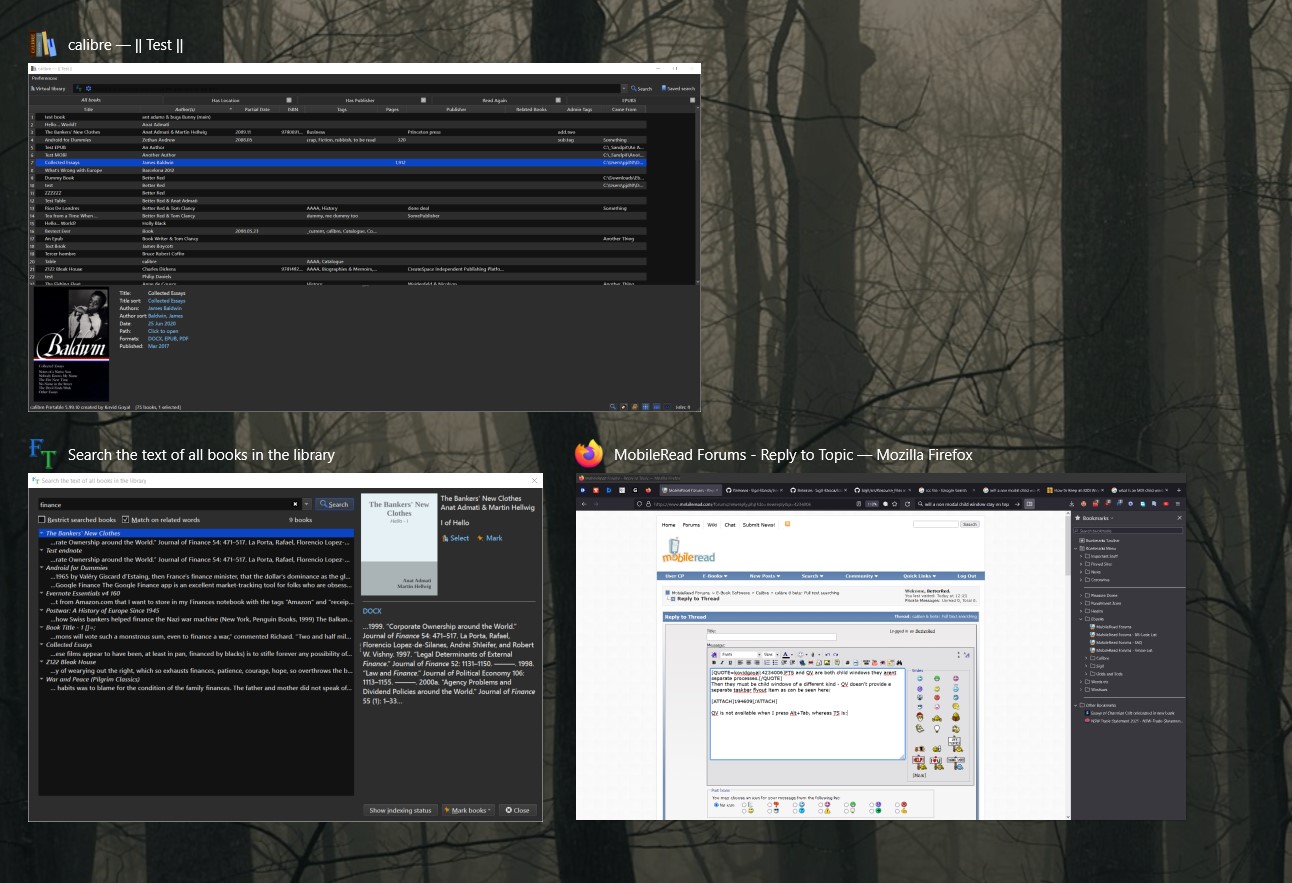Click Show indexing status
The image size is (1292, 883).
pyautogui.click(x=400, y=810)
